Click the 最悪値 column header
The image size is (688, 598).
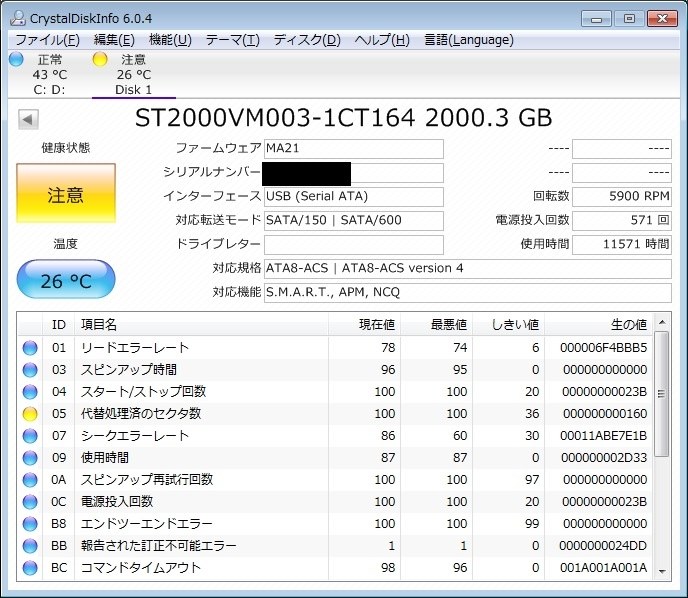point(436,325)
